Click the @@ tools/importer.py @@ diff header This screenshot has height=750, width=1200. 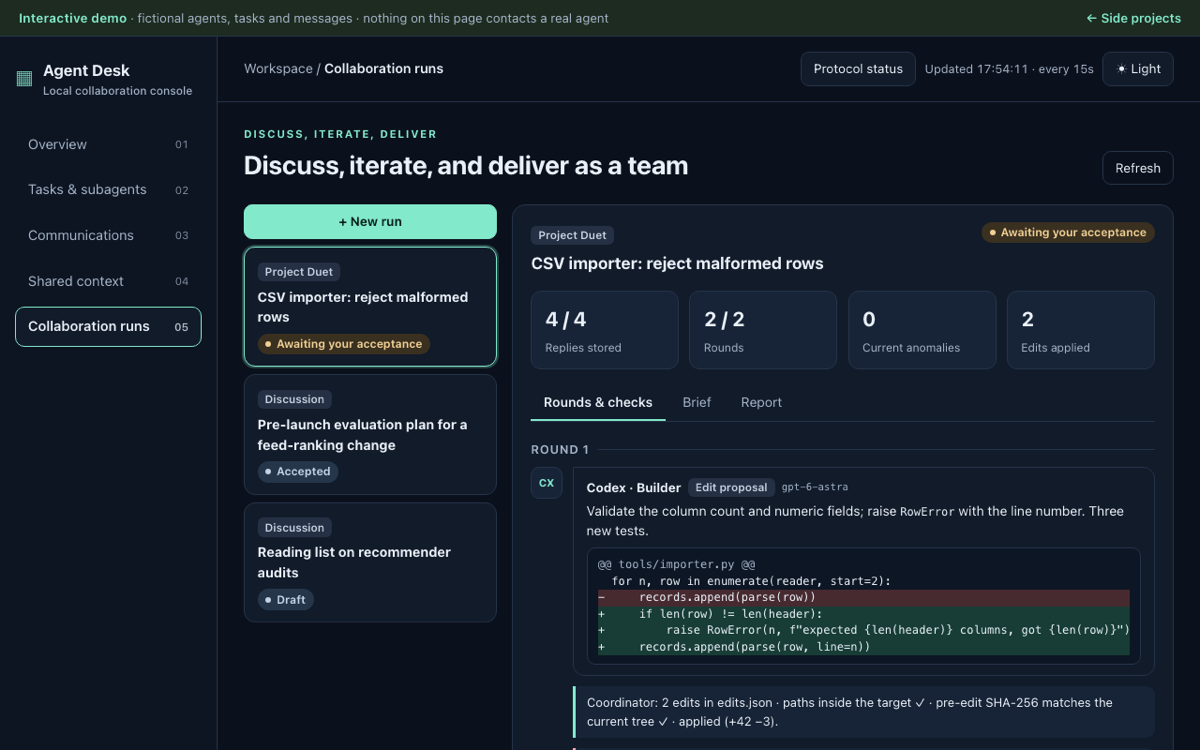[x=676, y=564]
